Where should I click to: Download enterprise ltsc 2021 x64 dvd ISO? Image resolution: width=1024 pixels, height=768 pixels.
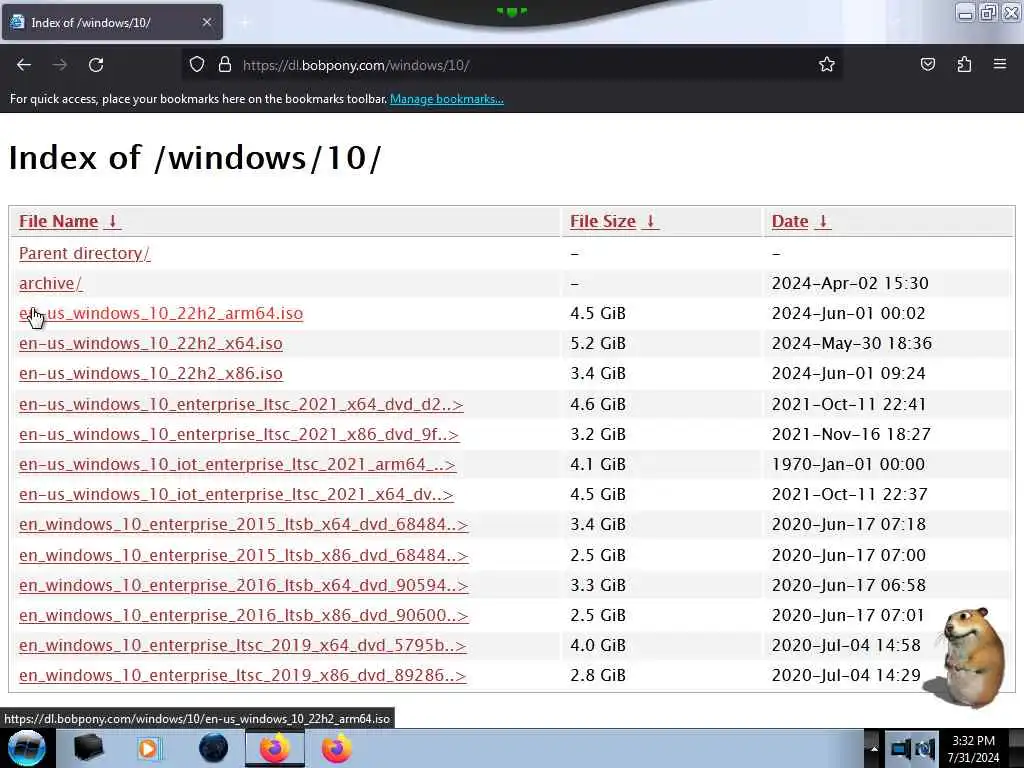[x=241, y=404]
